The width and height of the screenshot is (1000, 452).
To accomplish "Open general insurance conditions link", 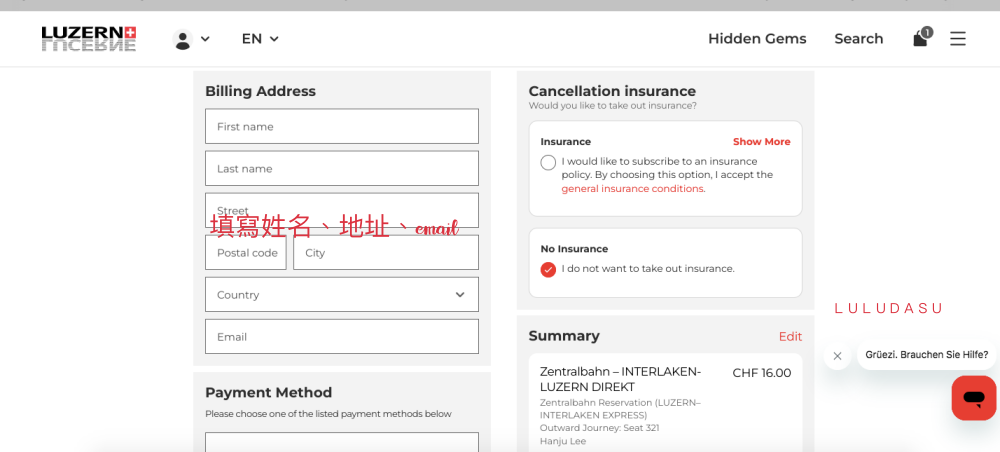I will click(x=633, y=189).
